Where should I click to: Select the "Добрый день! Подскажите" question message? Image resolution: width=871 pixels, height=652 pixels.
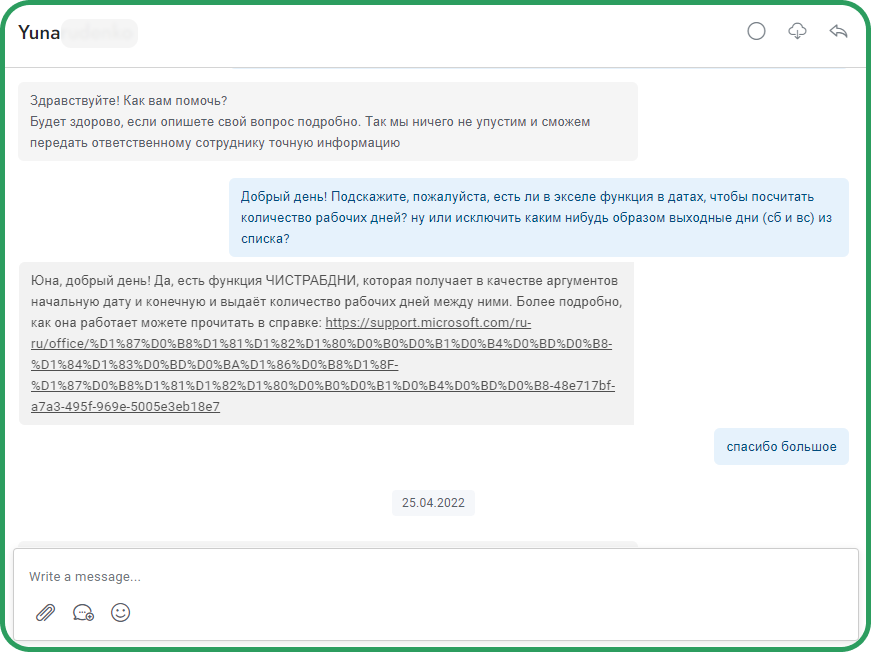539,218
